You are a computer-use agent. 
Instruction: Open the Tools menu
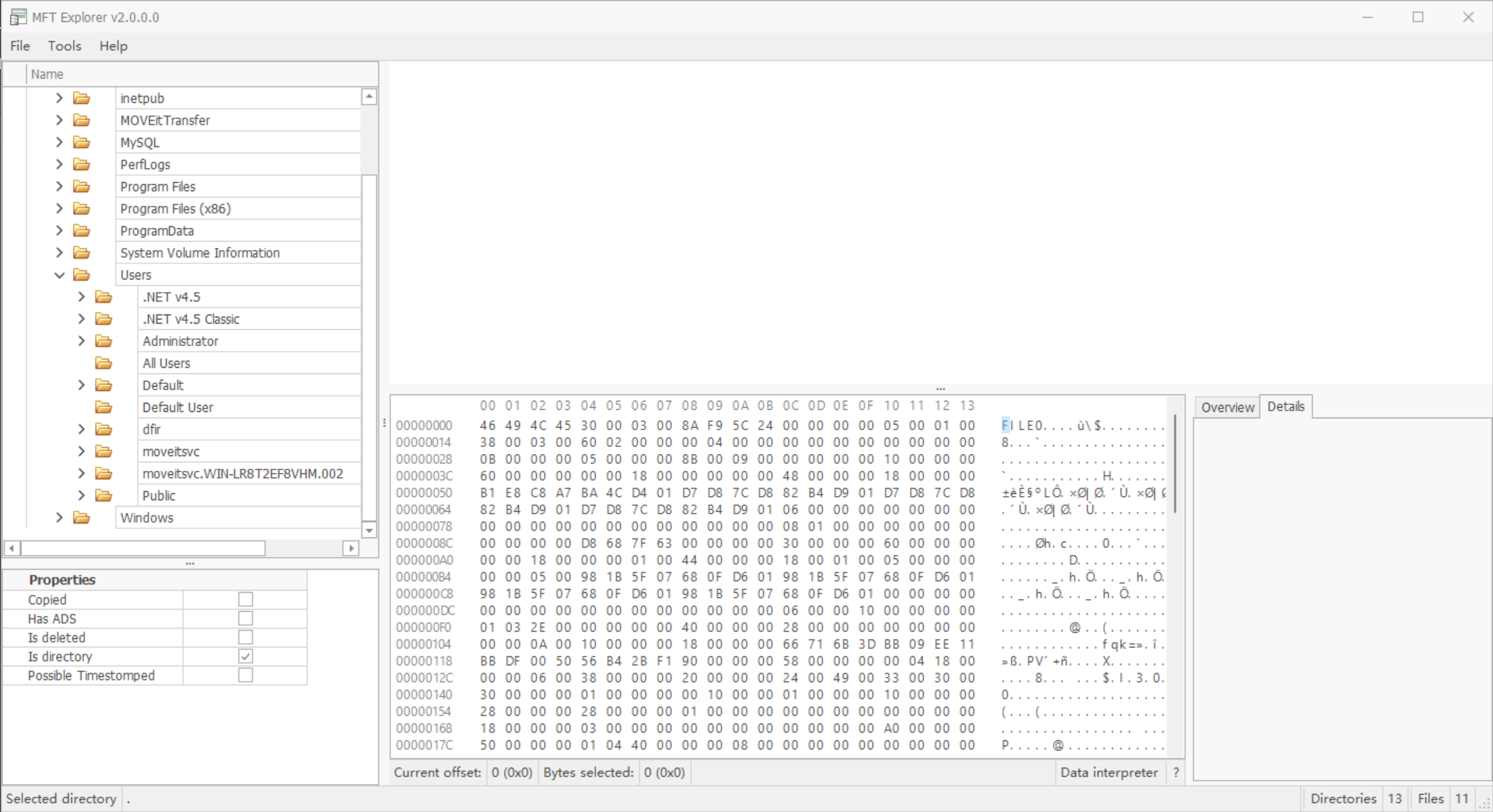click(x=64, y=46)
